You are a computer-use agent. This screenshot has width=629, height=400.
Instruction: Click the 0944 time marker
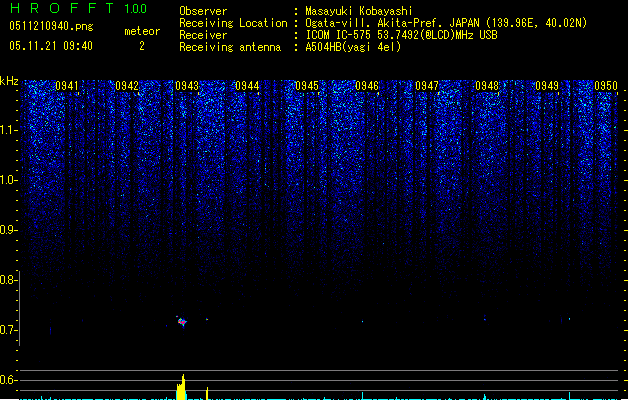tap(247, 86)
